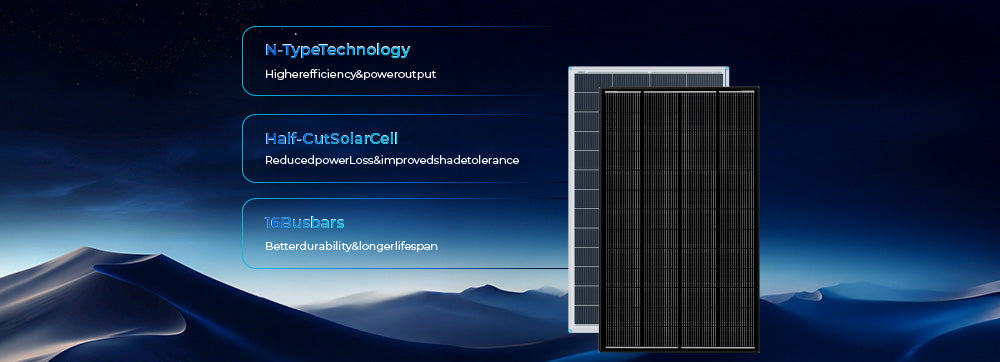This screenshot has width=1000, height=362.
Task: Select the Higherefficiency&poweroutput description text
Action: coord(350,74)
